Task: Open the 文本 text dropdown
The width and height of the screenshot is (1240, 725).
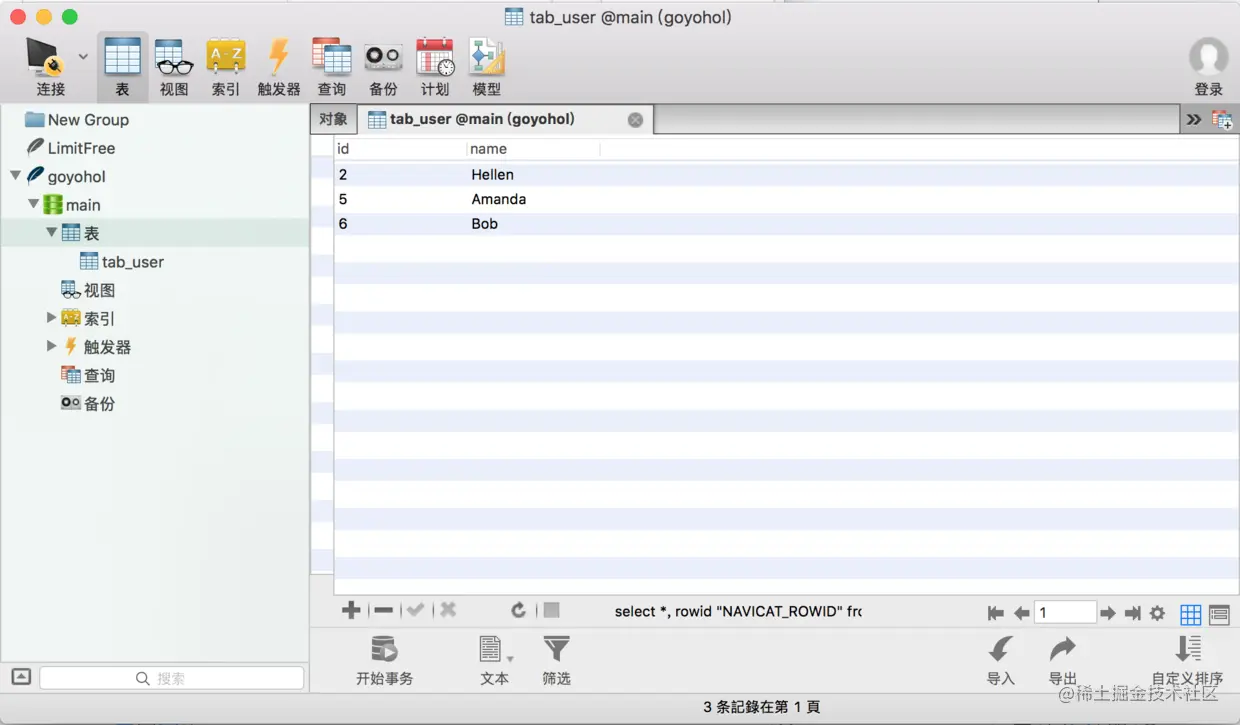Action: 495,660
